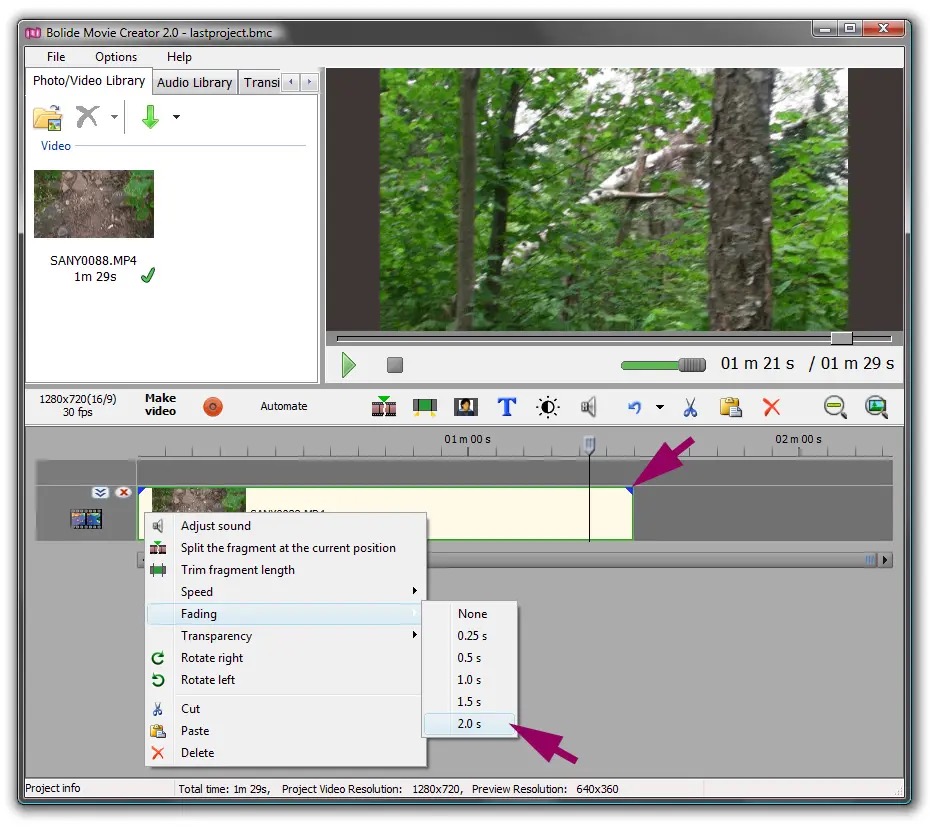Click the red X delete toolbar icon
Screen dimensions: 930x827
[x=771, y=407]
